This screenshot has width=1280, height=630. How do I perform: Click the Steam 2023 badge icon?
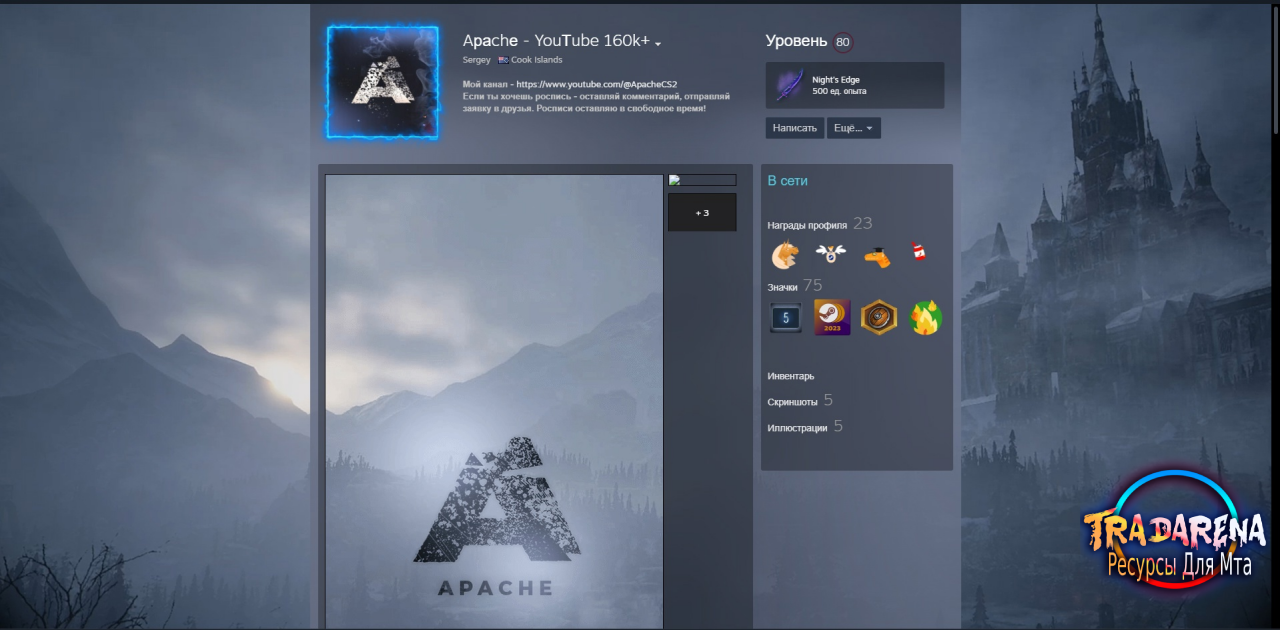click(832, 317)
